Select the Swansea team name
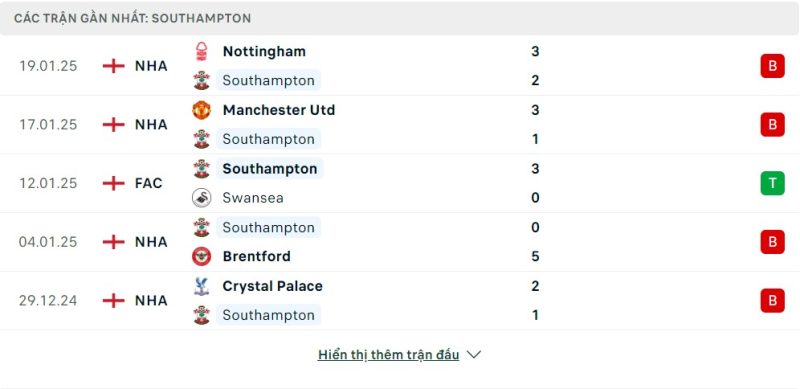 (253, 198)
